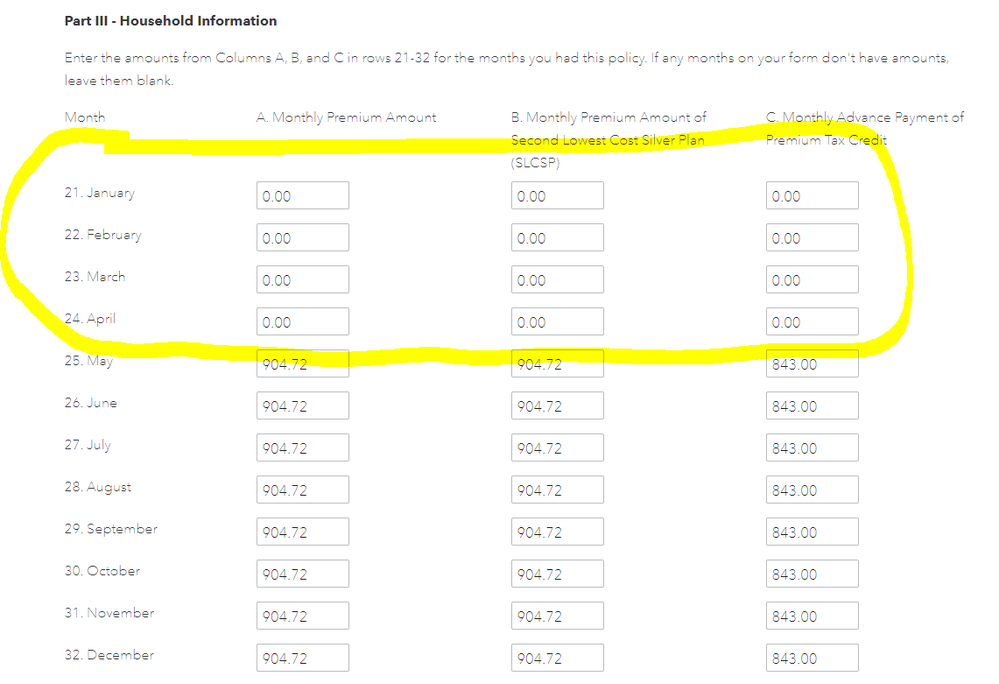Image resolution: width=999 pixels, height=684 pixels.
Task: Select February Advance Payment credit field
Action: point(812,238)
